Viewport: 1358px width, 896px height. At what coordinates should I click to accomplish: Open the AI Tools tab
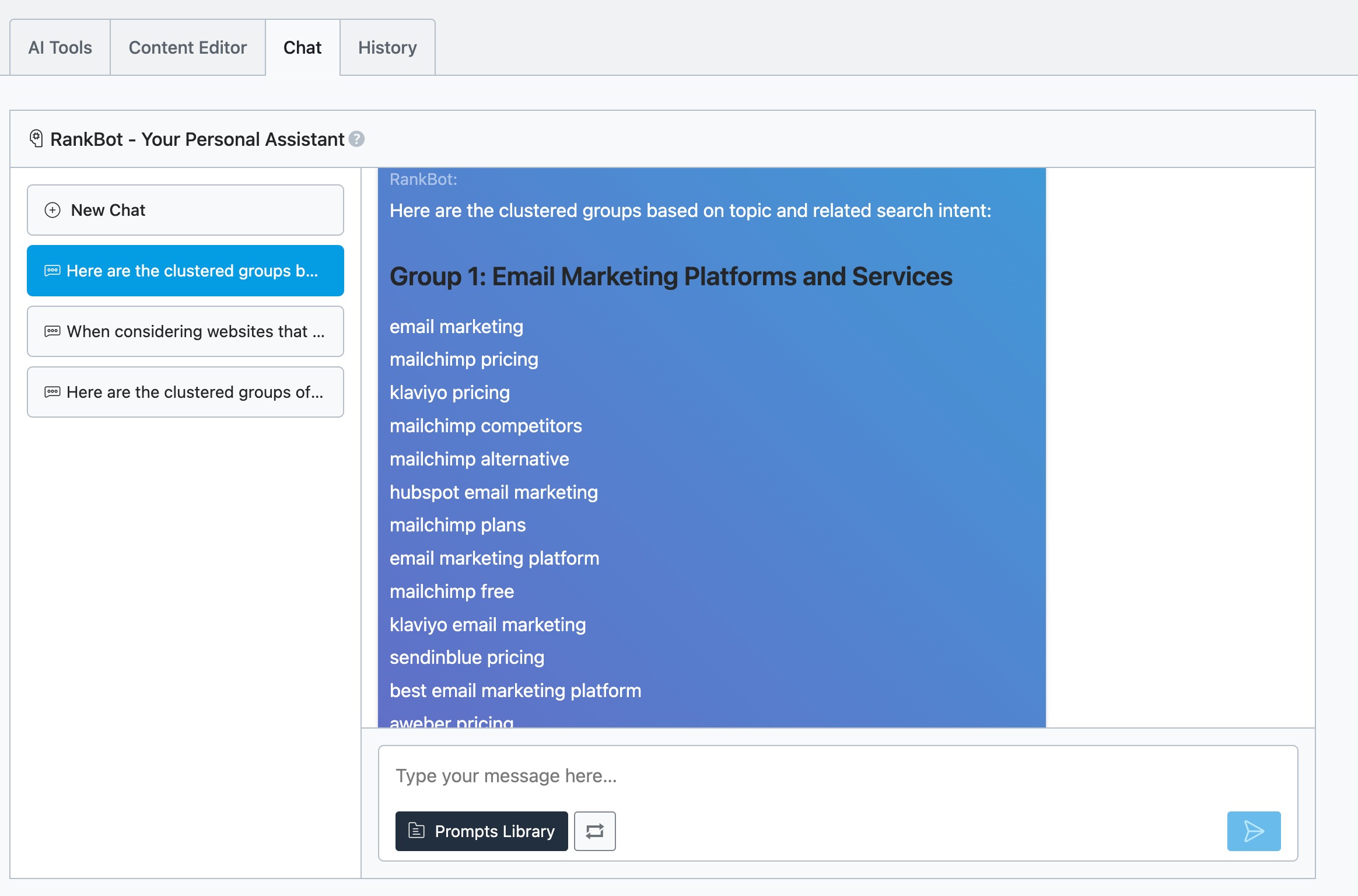[60, 47]
